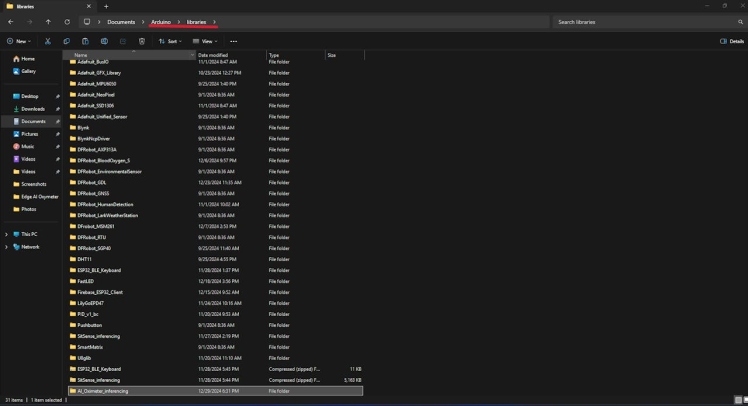
Task: Click Arduino in the breadcrumb path
Action: point(160,21)
